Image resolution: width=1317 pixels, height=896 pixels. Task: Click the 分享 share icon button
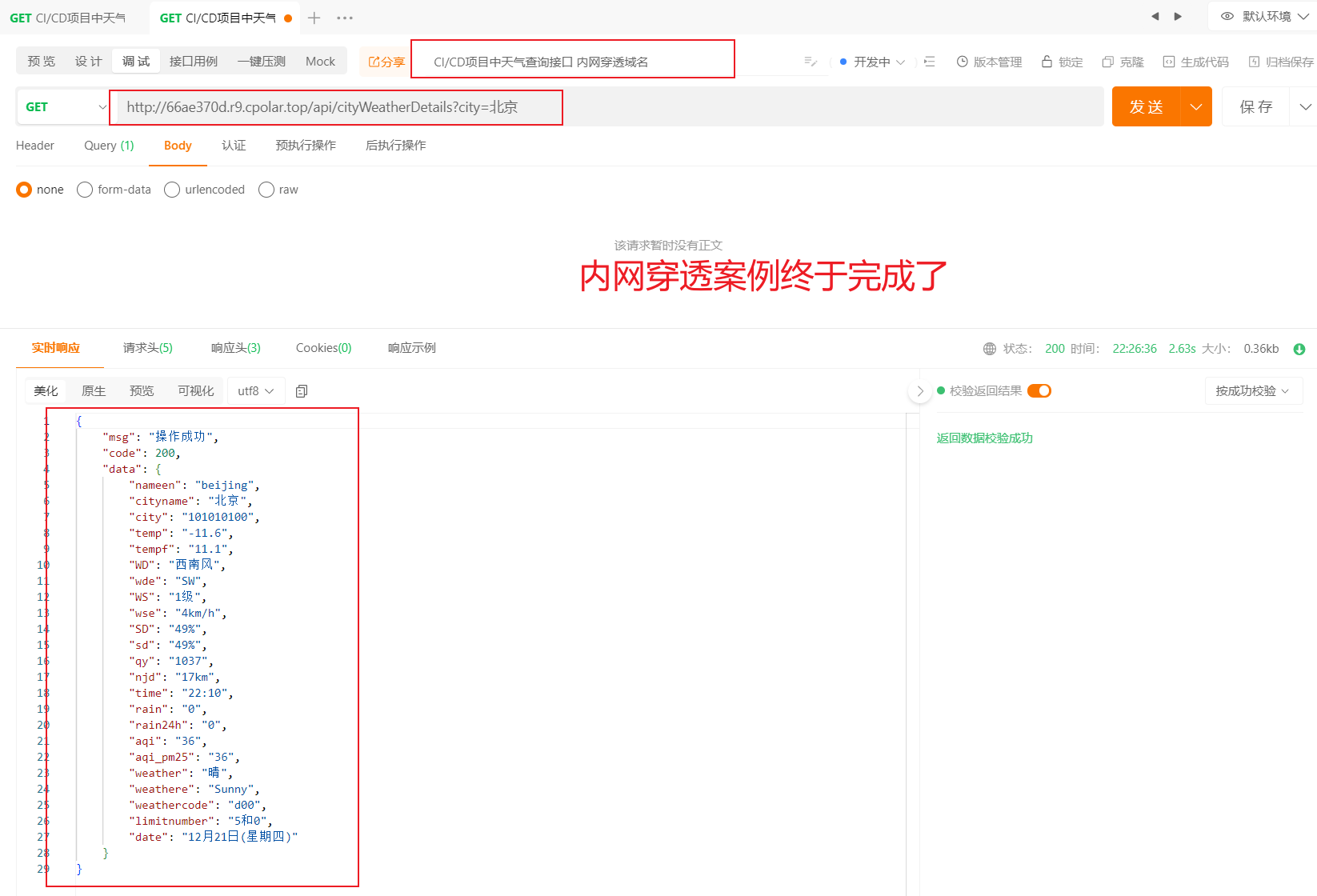[x=386, y=62]
